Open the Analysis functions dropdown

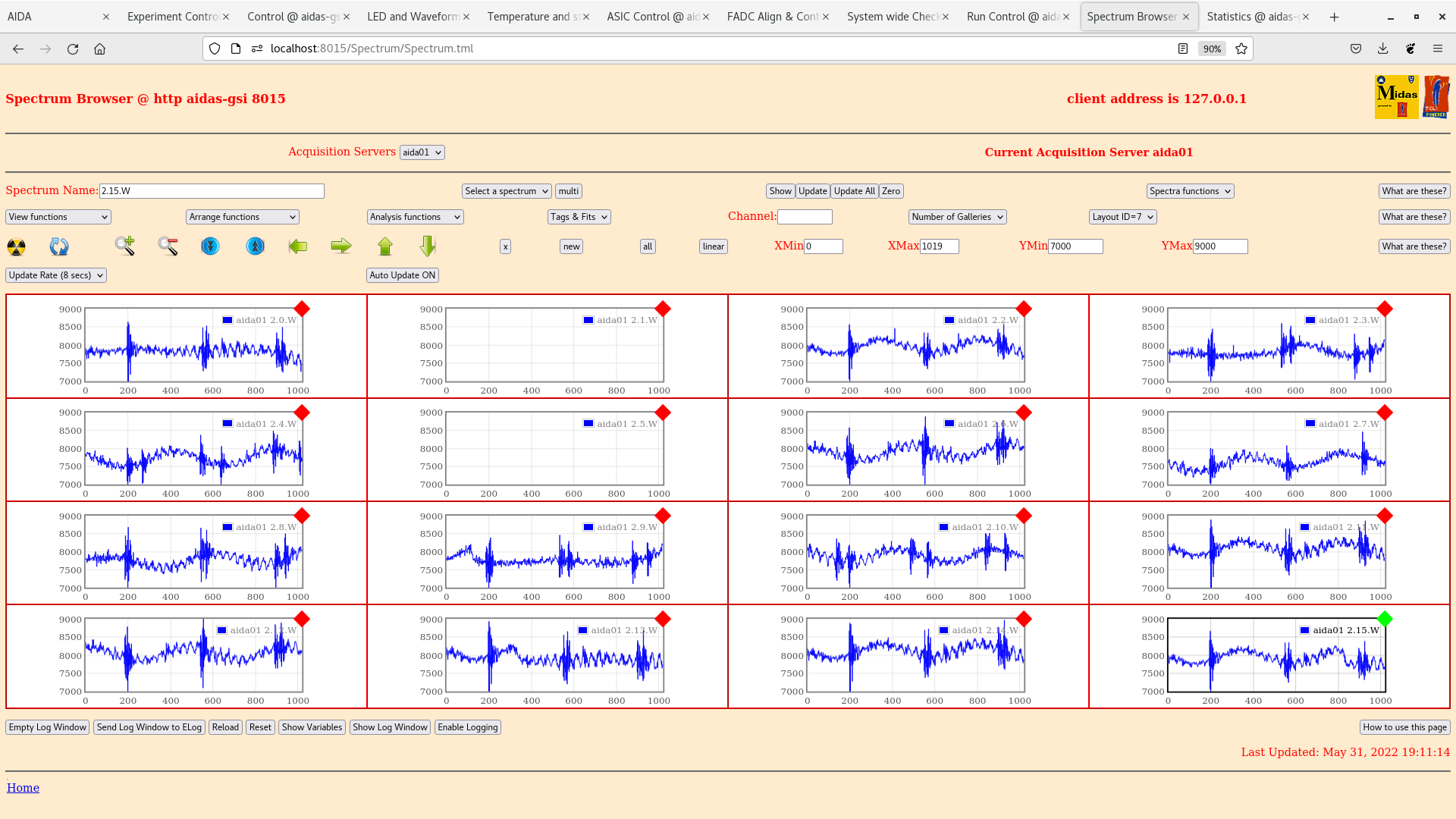[415, 217]
